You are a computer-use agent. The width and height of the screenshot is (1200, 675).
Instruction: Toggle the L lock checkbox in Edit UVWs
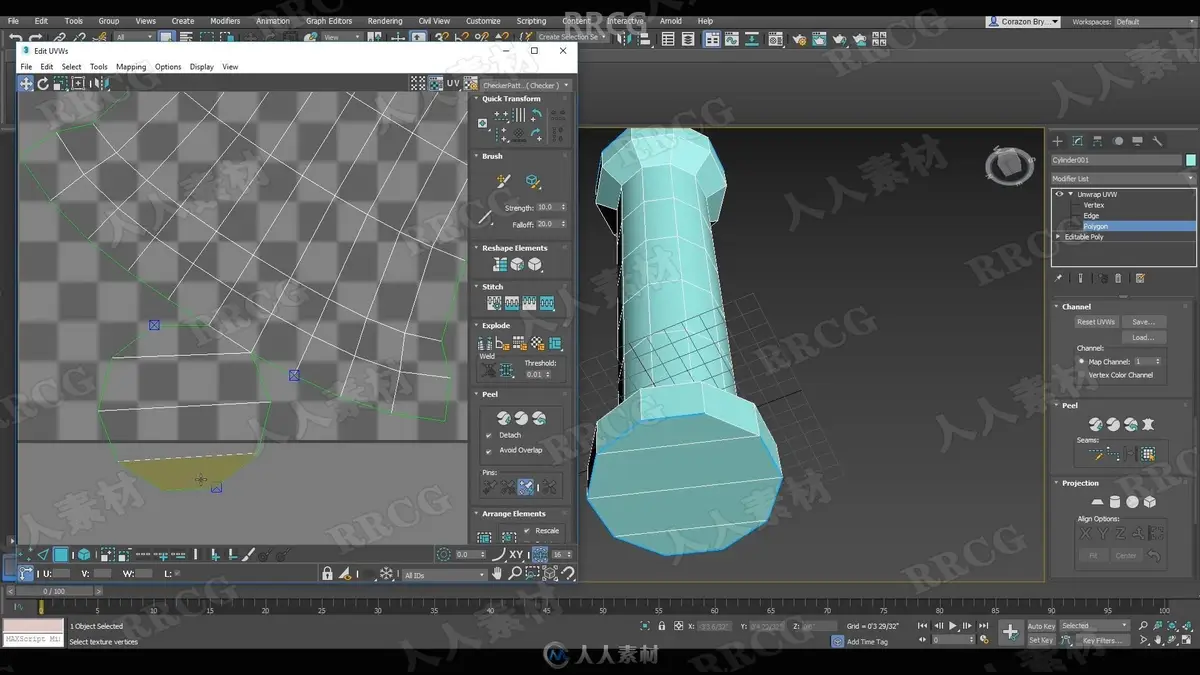coord(179,574)
